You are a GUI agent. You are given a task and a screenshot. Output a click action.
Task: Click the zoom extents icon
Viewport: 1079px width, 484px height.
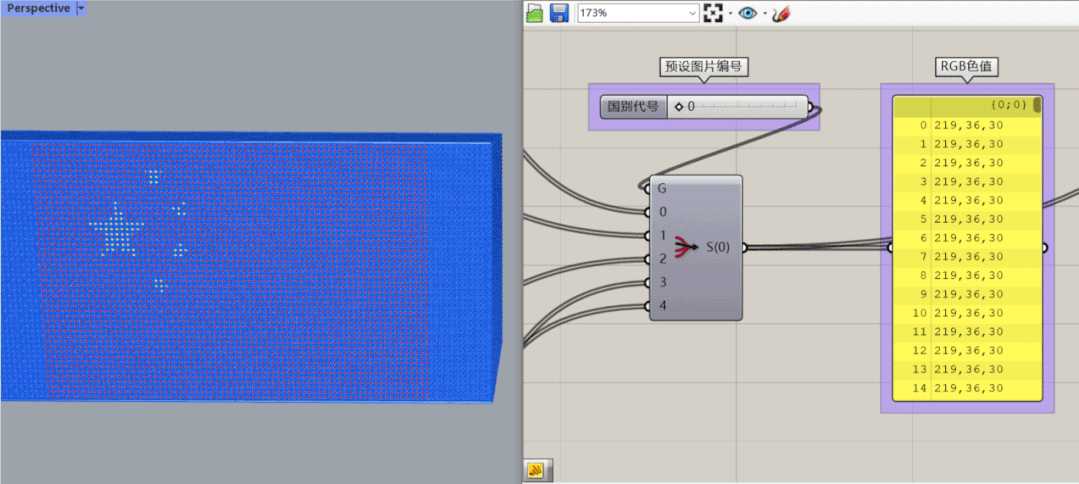pyautogui.click(x=714, y=12)
